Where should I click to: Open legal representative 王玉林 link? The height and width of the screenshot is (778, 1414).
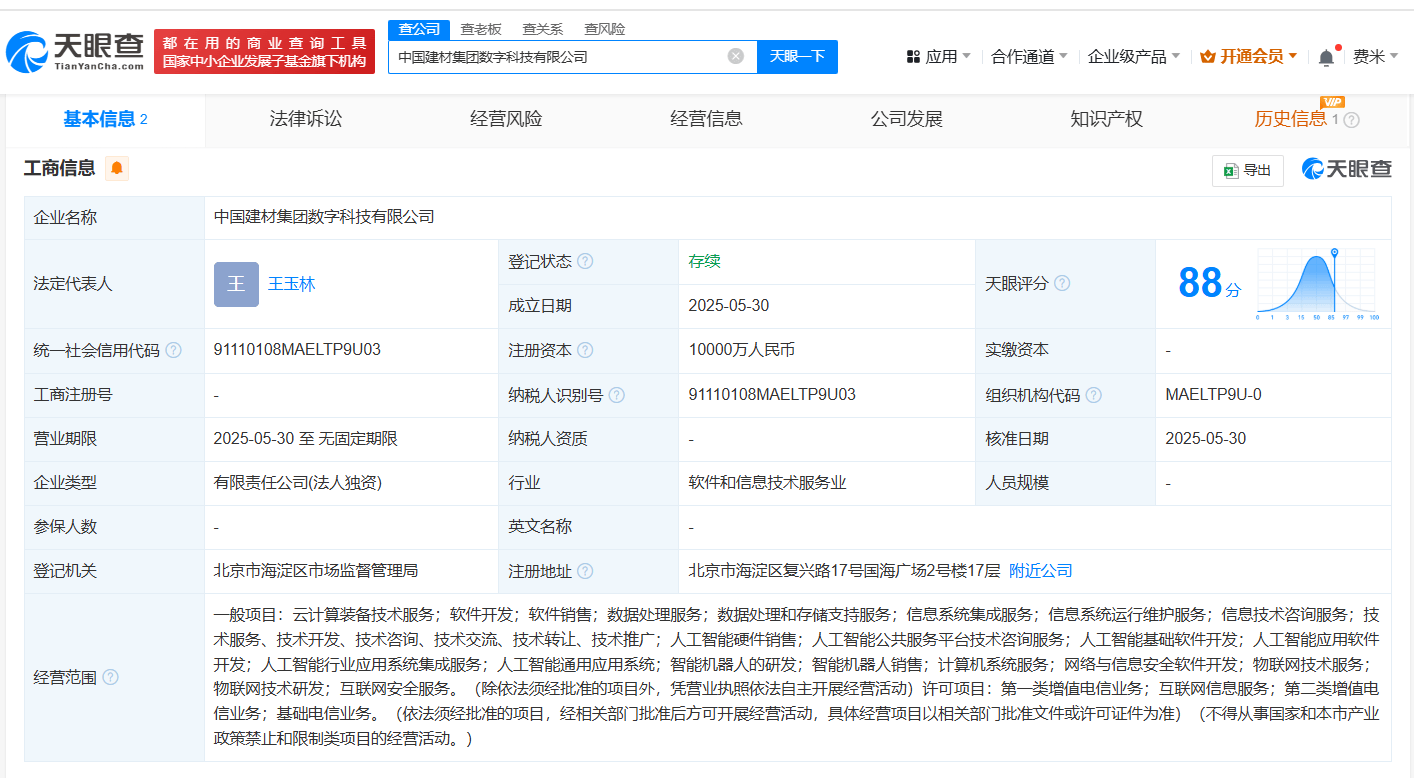pyautogui.click(x=291, y=284)
